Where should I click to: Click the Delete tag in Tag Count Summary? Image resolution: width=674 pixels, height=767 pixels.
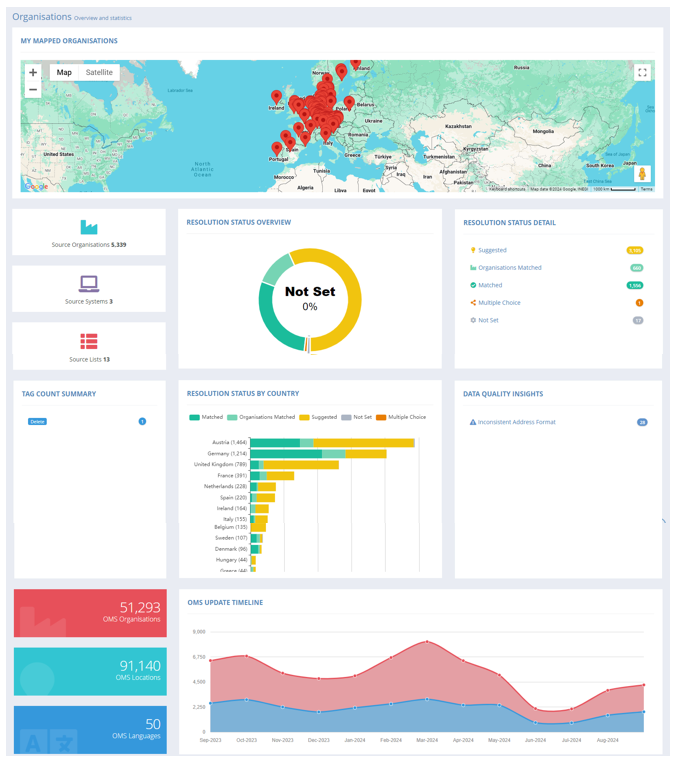click(37, 422)
